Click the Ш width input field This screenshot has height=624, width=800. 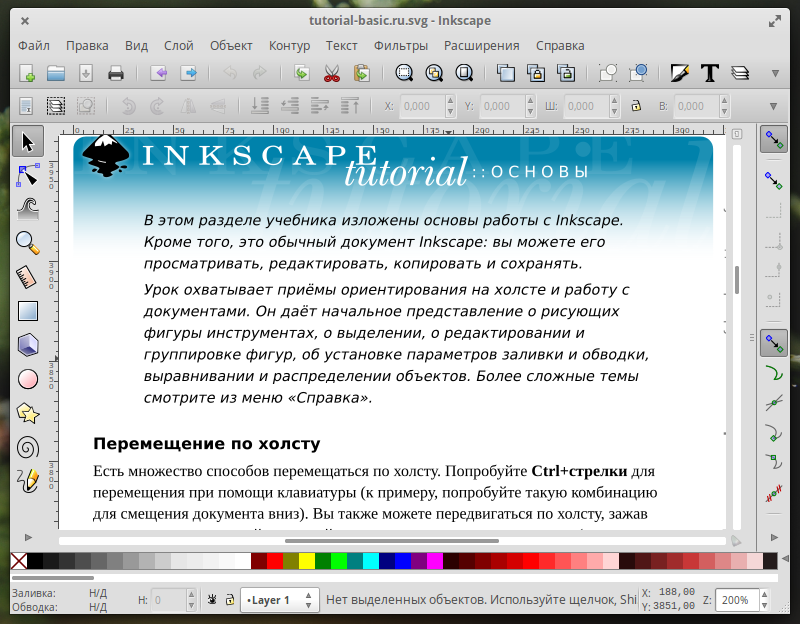point(587,106)
